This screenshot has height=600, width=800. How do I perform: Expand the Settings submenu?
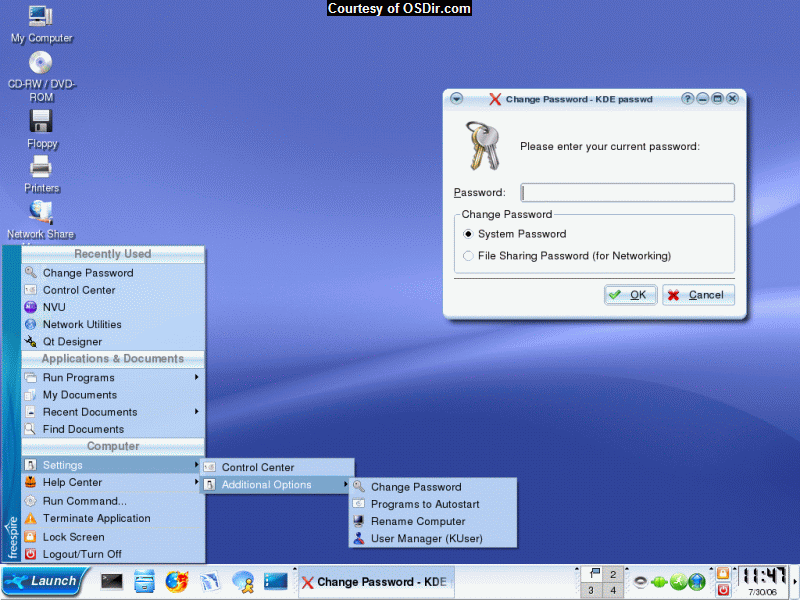click(113, 465)
